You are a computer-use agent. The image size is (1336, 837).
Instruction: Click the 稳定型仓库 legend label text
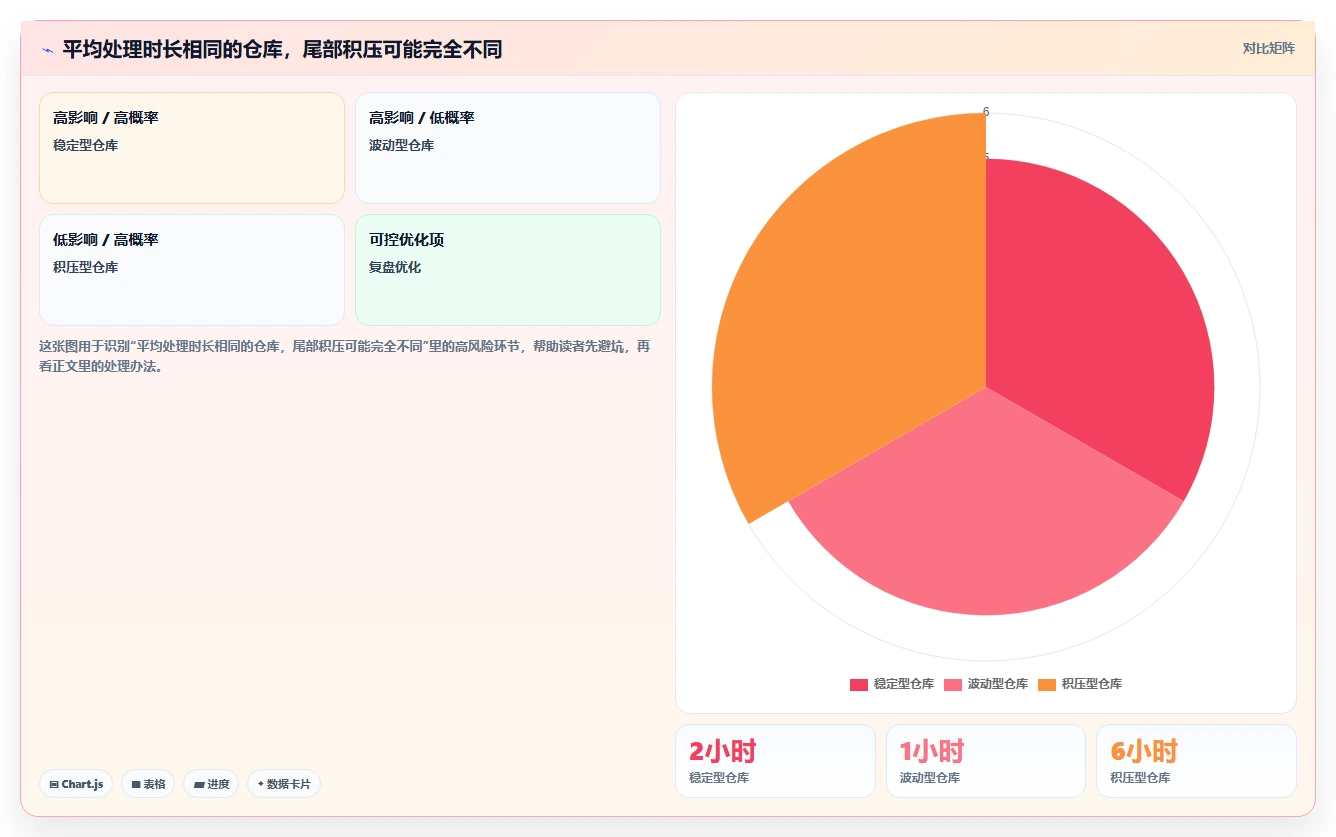pyautogui.click(x=904, y=684)
